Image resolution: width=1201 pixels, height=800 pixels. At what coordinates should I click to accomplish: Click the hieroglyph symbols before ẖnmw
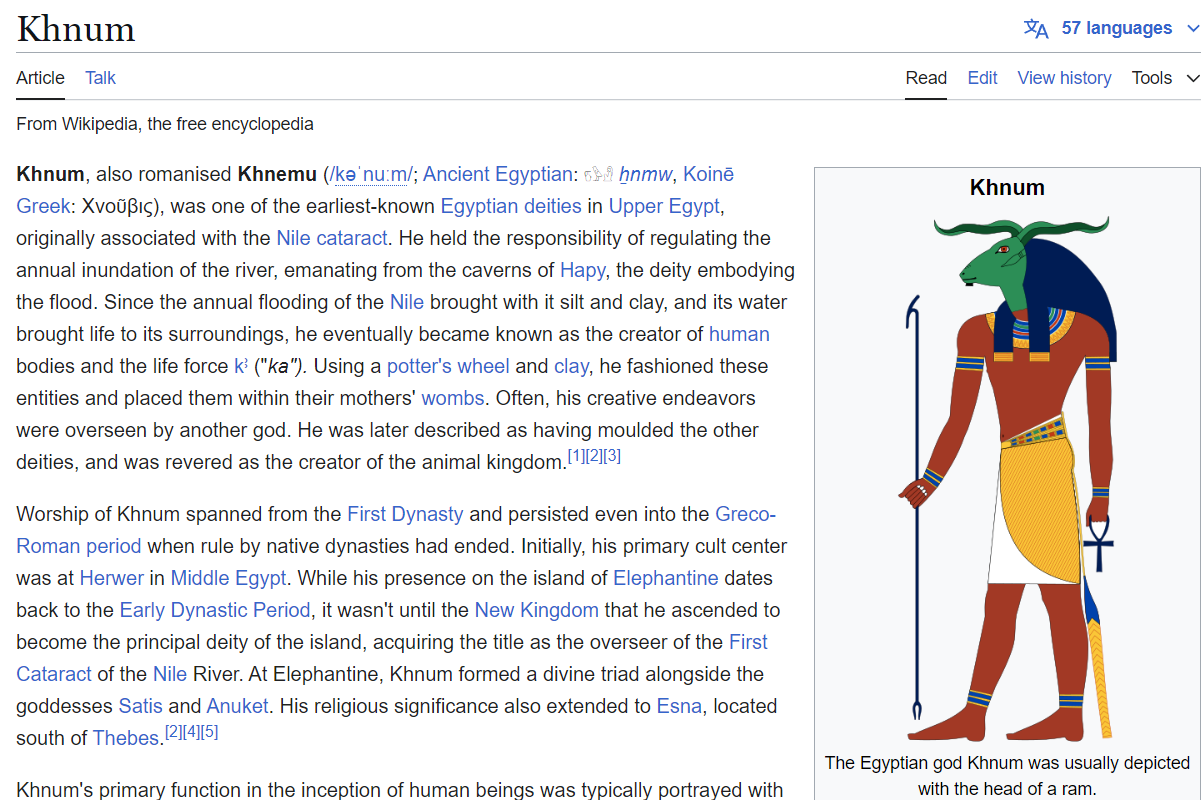(x=597, y=175)
